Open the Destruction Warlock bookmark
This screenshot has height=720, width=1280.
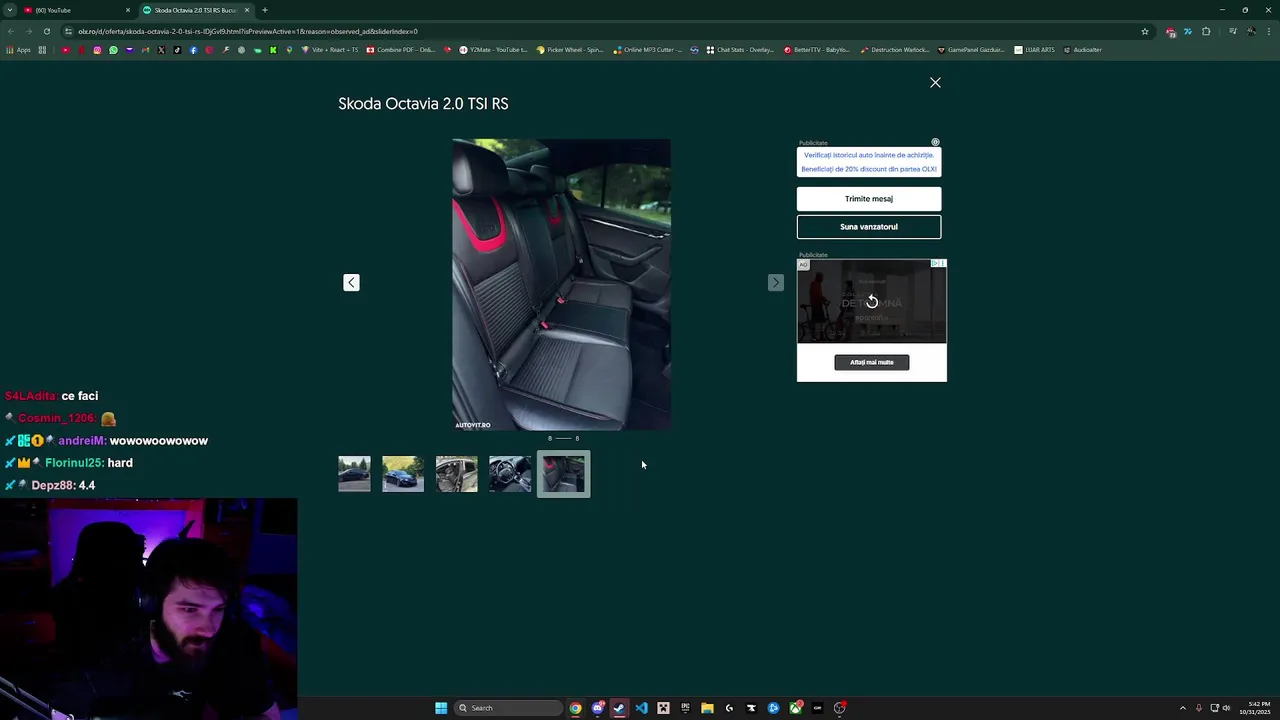pos(895,50)
